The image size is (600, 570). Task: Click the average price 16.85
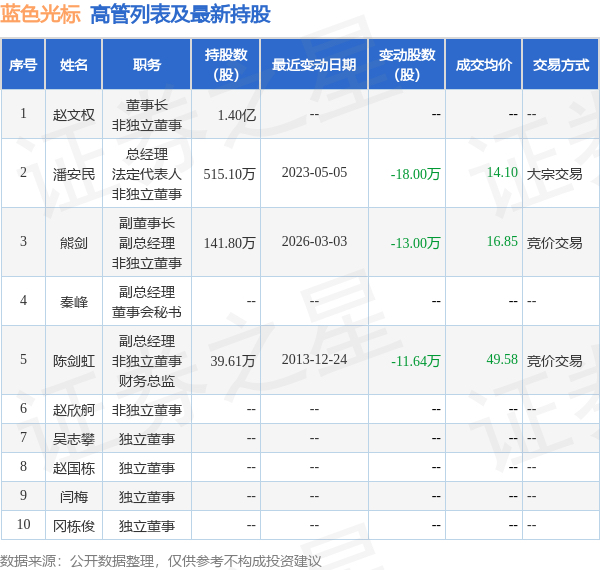point(502,241)
